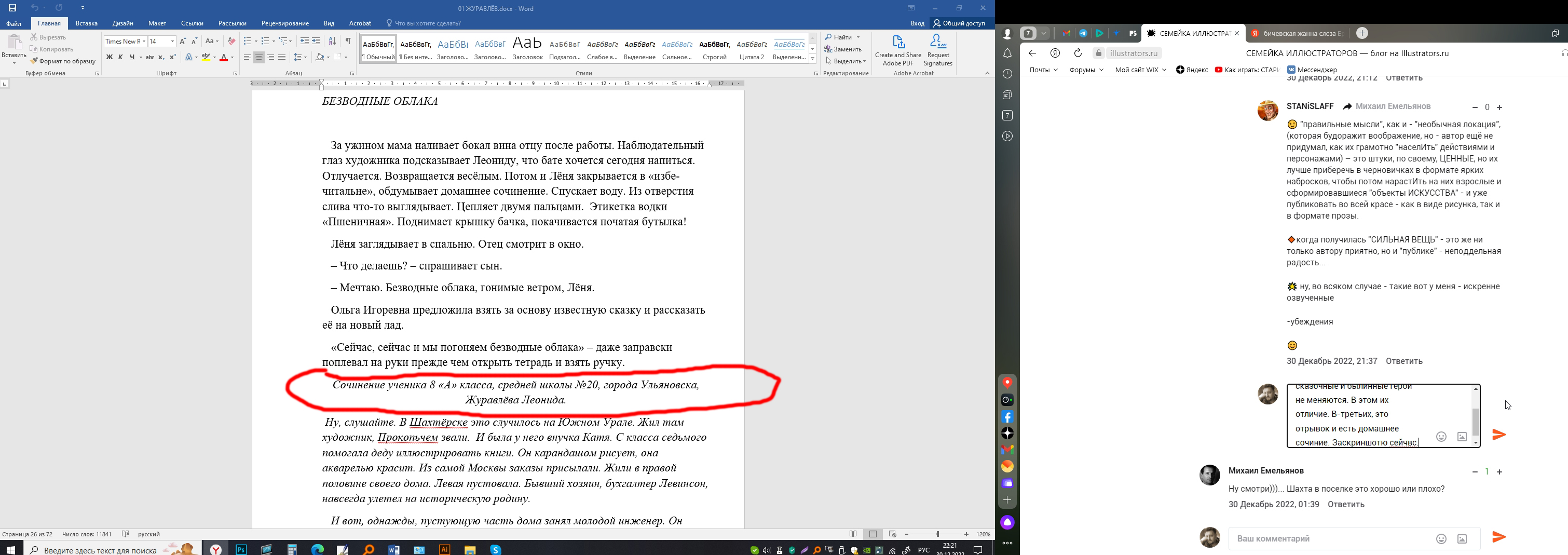This screenshot has width=1568, height=555.
Task: Open the Почты bookmarks folder
Action: [x=1043, y=70]
